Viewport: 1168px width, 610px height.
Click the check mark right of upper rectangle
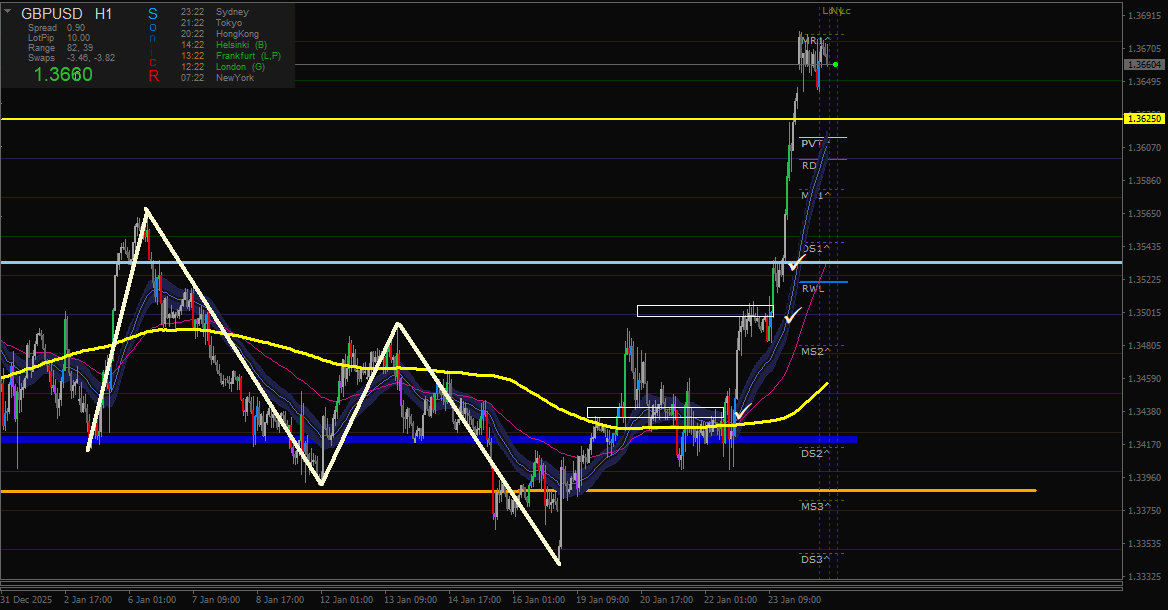click(x=793, y=315)
